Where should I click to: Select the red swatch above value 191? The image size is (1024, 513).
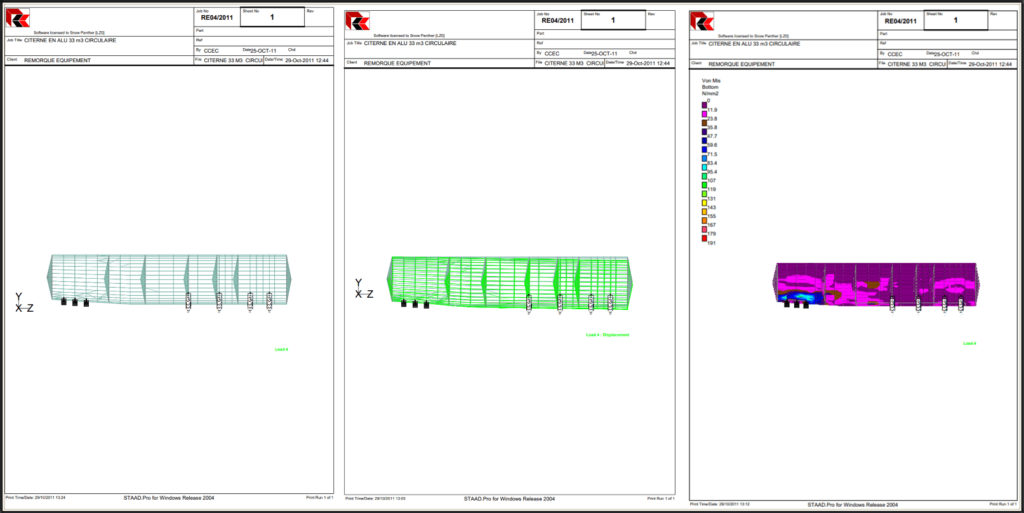pyautogui.click(x=705, y=238)
